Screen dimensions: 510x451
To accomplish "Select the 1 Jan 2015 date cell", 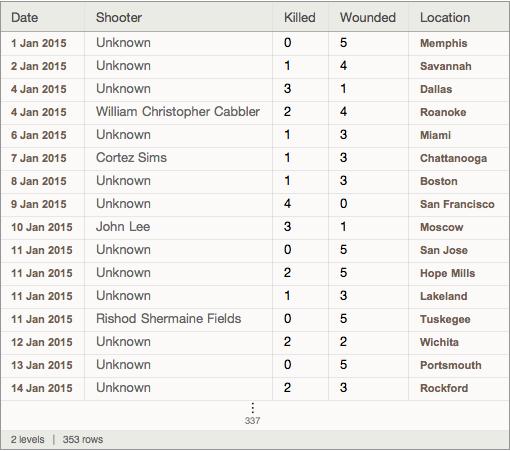I will 39,43.
